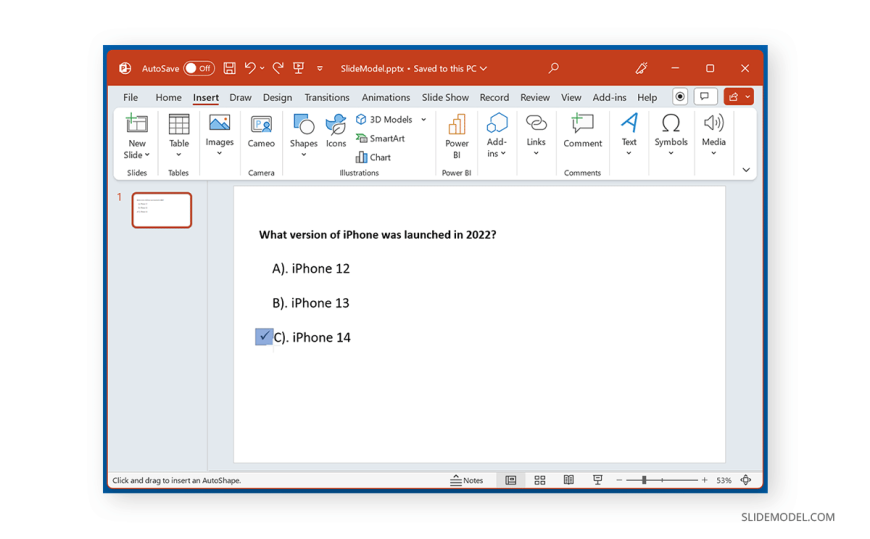Insert a Chart from the ribbon

click(x=373, y=157)
